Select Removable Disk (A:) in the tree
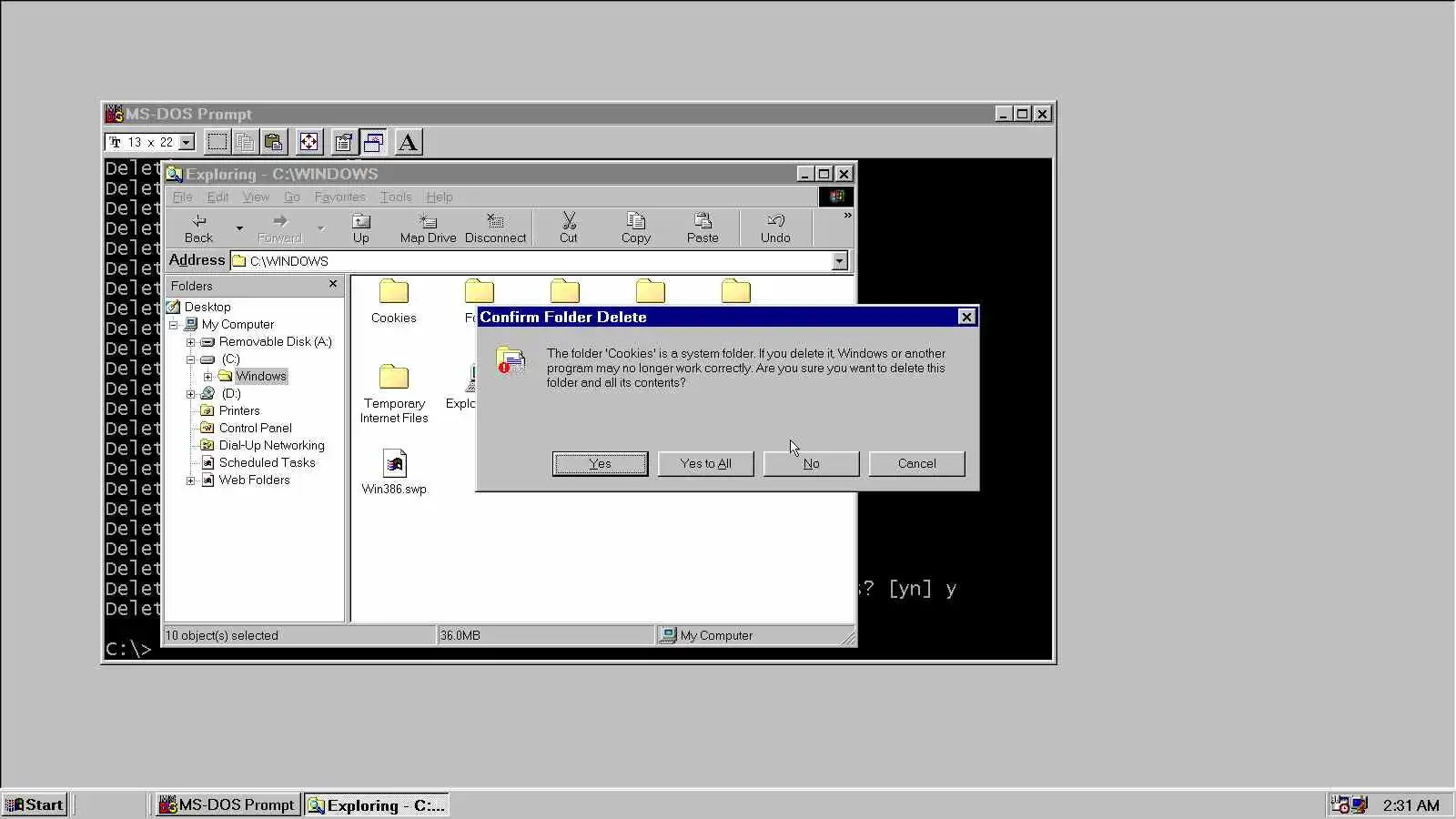1456x819 pixels. [x=276, y=341]
